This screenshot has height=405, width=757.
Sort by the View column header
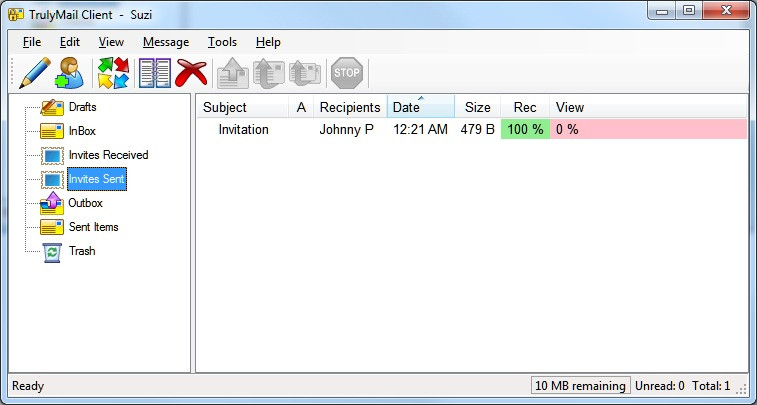648,107
